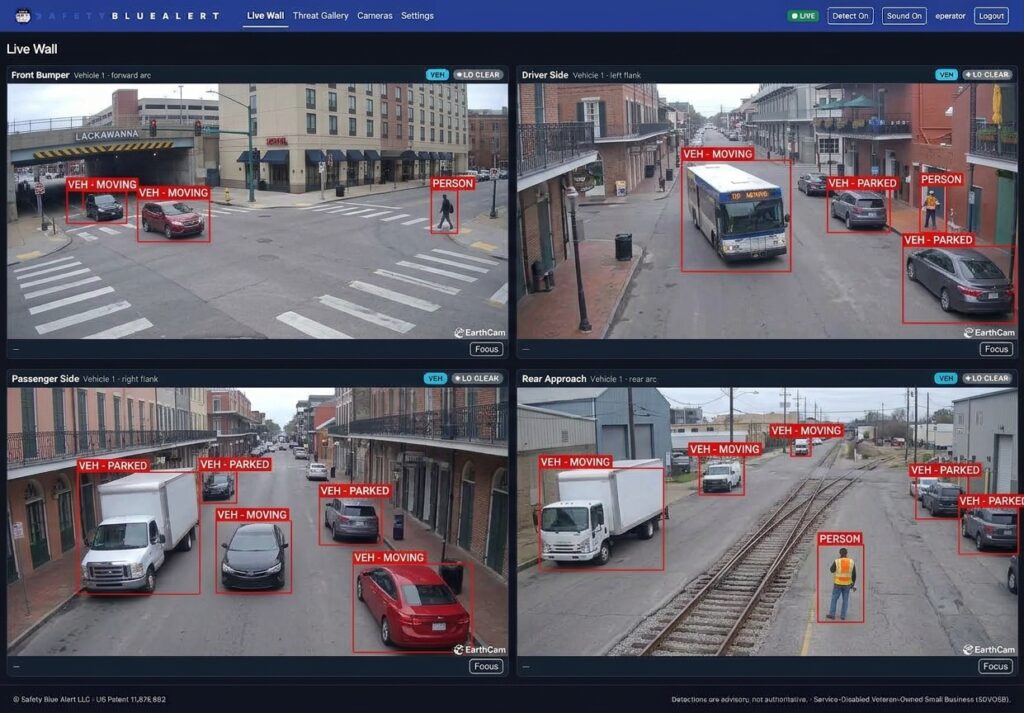Click the Passenger Side panel title
The image size is (1024, 713).
45,379
